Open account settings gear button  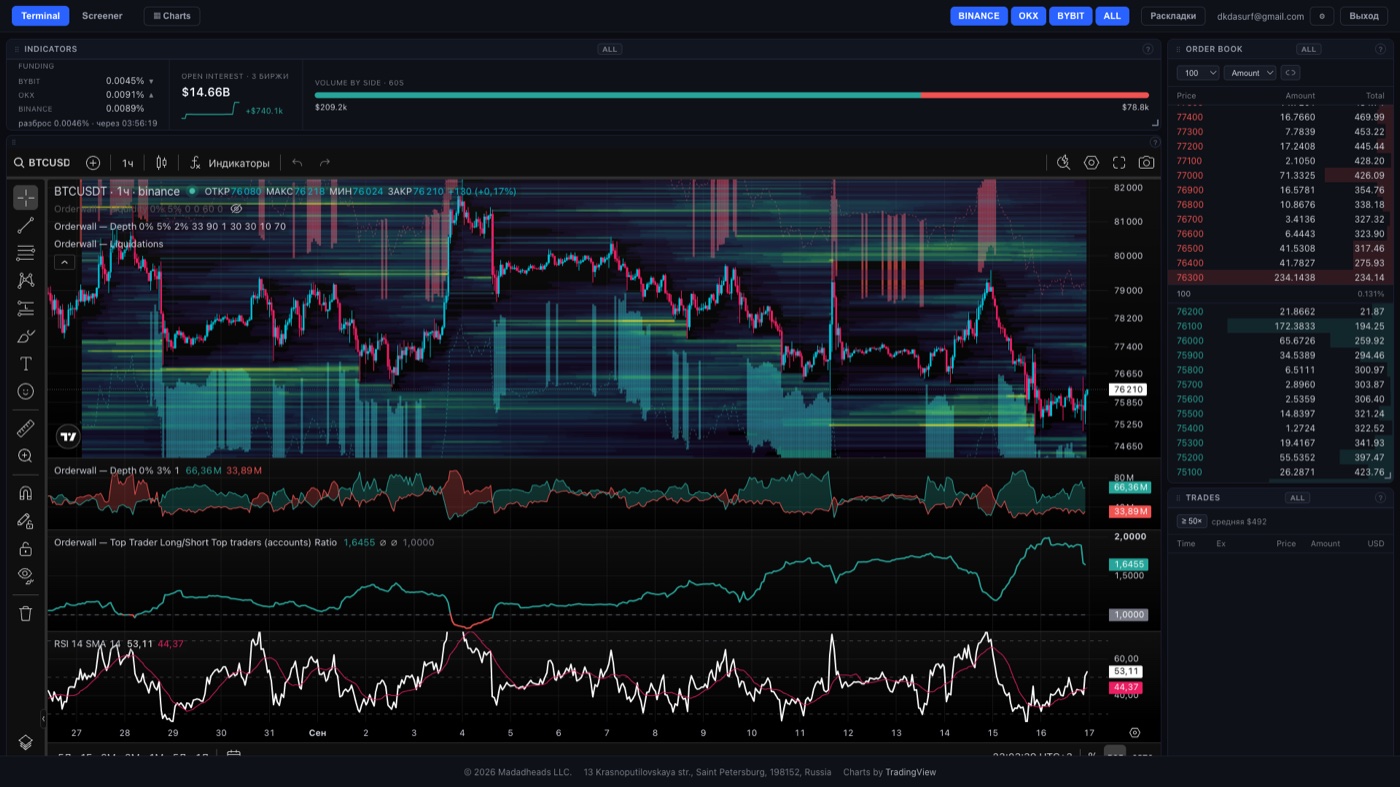[x=1322, y=16]
